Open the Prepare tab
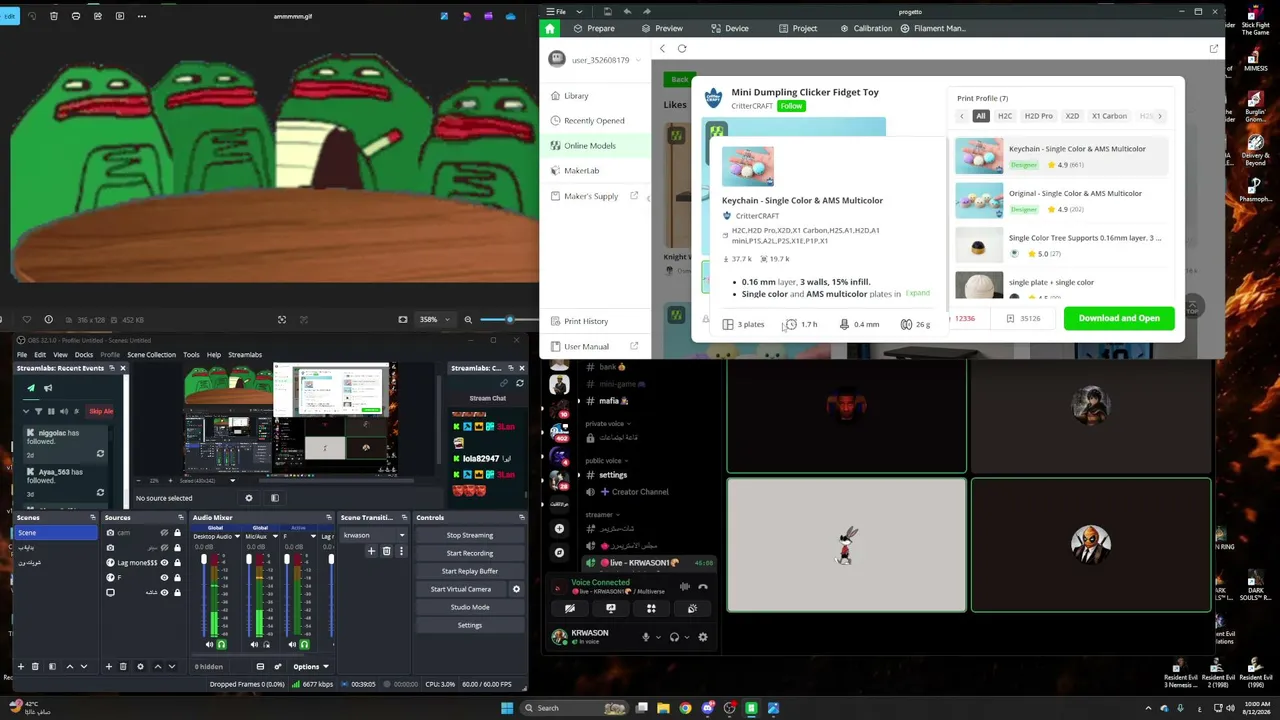The width and height of the screenshot is (1280, 720). tap(594, 28)
